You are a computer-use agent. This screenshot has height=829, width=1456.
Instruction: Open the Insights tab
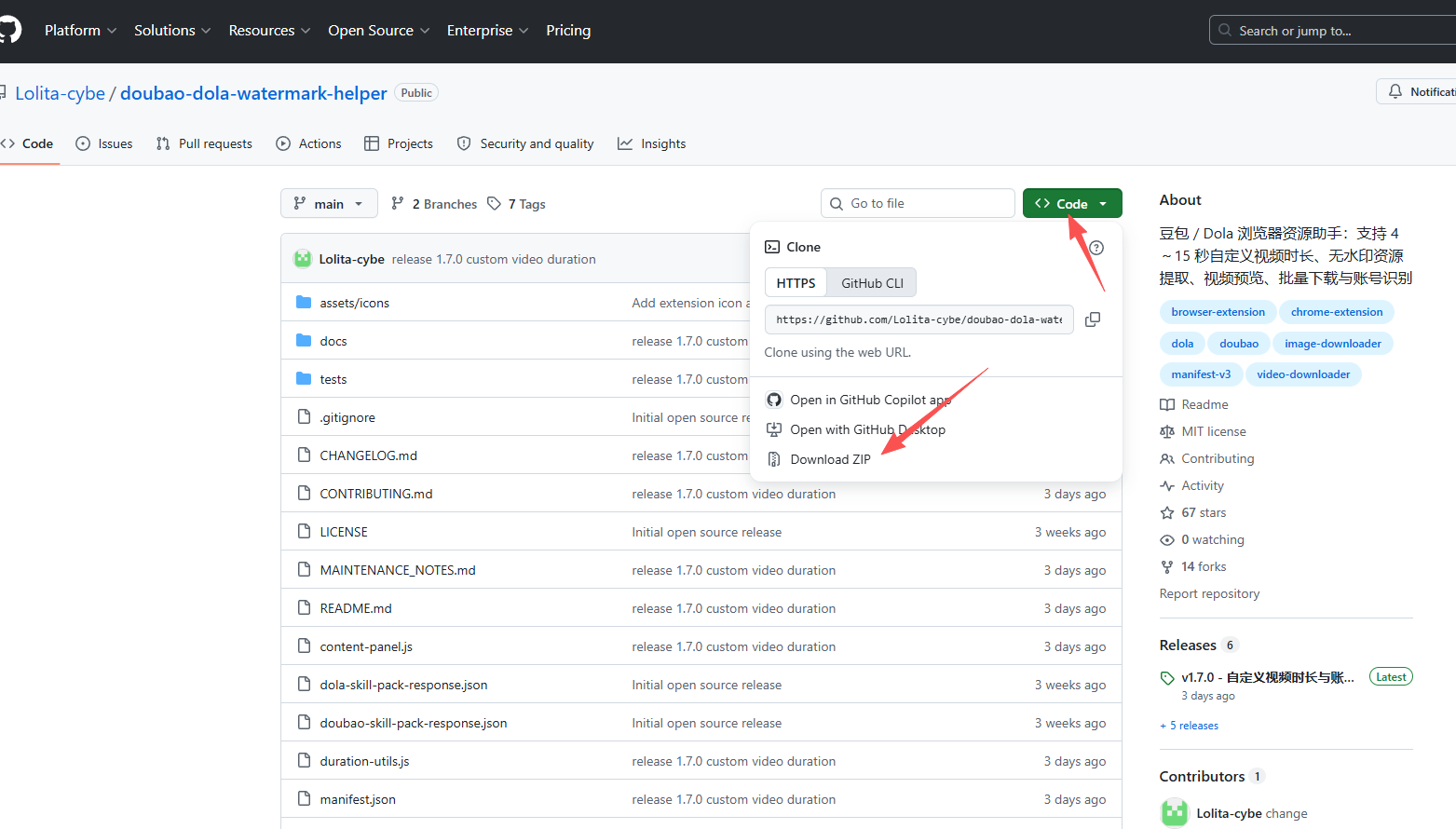coord(652,143)
